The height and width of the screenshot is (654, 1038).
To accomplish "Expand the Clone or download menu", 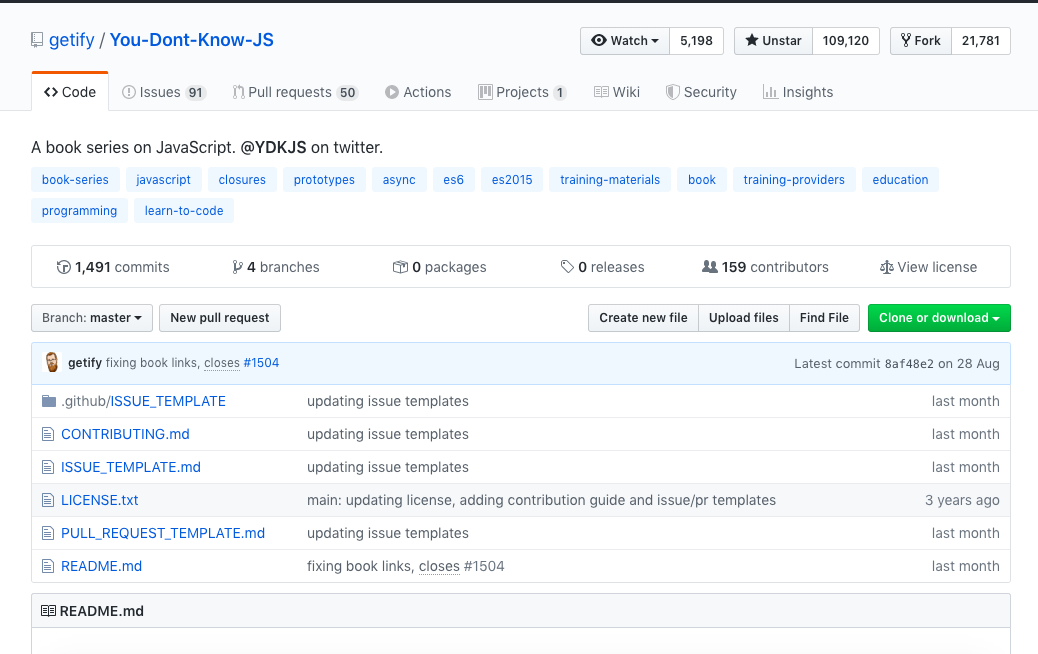I will [x=939, y=317].
